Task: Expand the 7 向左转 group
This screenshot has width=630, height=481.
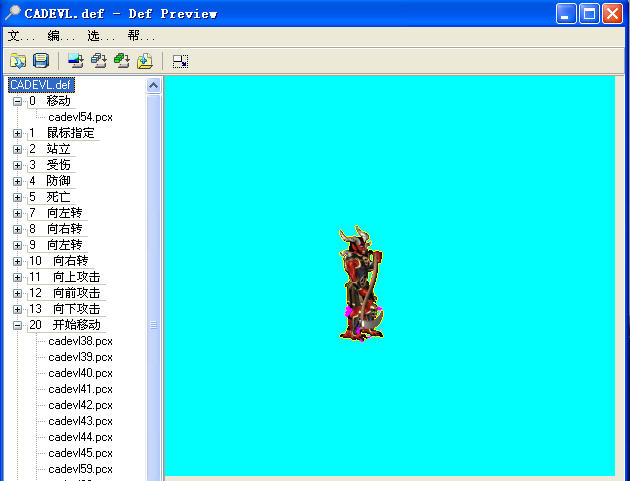Action: pos(17,213)
